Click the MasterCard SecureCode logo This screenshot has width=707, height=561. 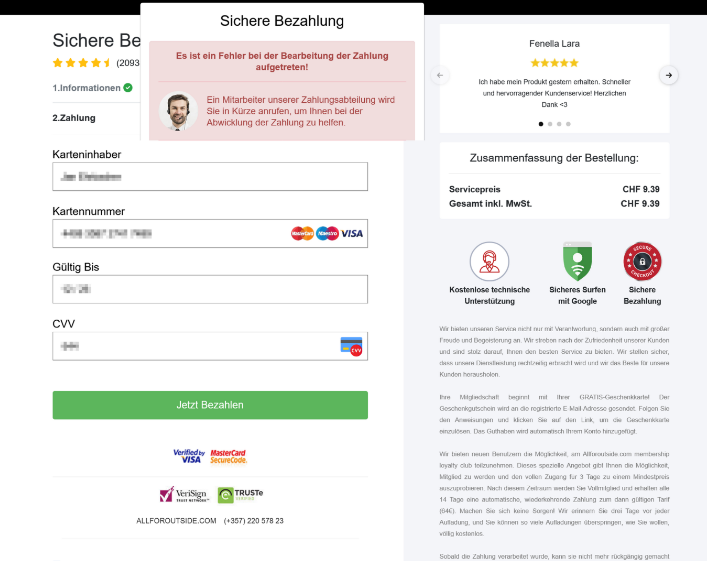coord(228,456)
